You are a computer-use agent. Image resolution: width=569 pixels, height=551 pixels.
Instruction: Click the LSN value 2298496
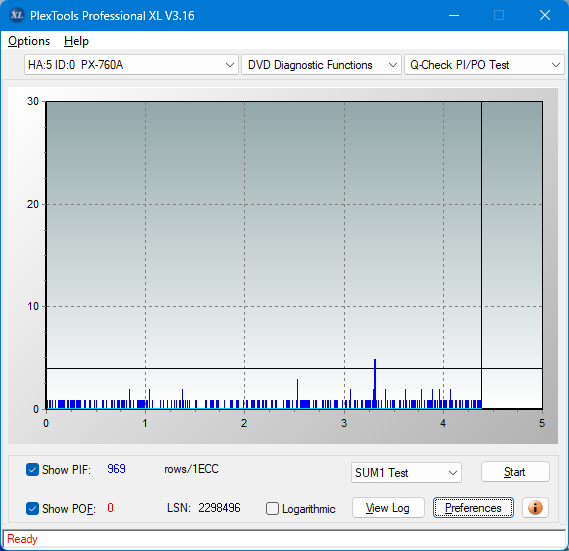(219, 507)
